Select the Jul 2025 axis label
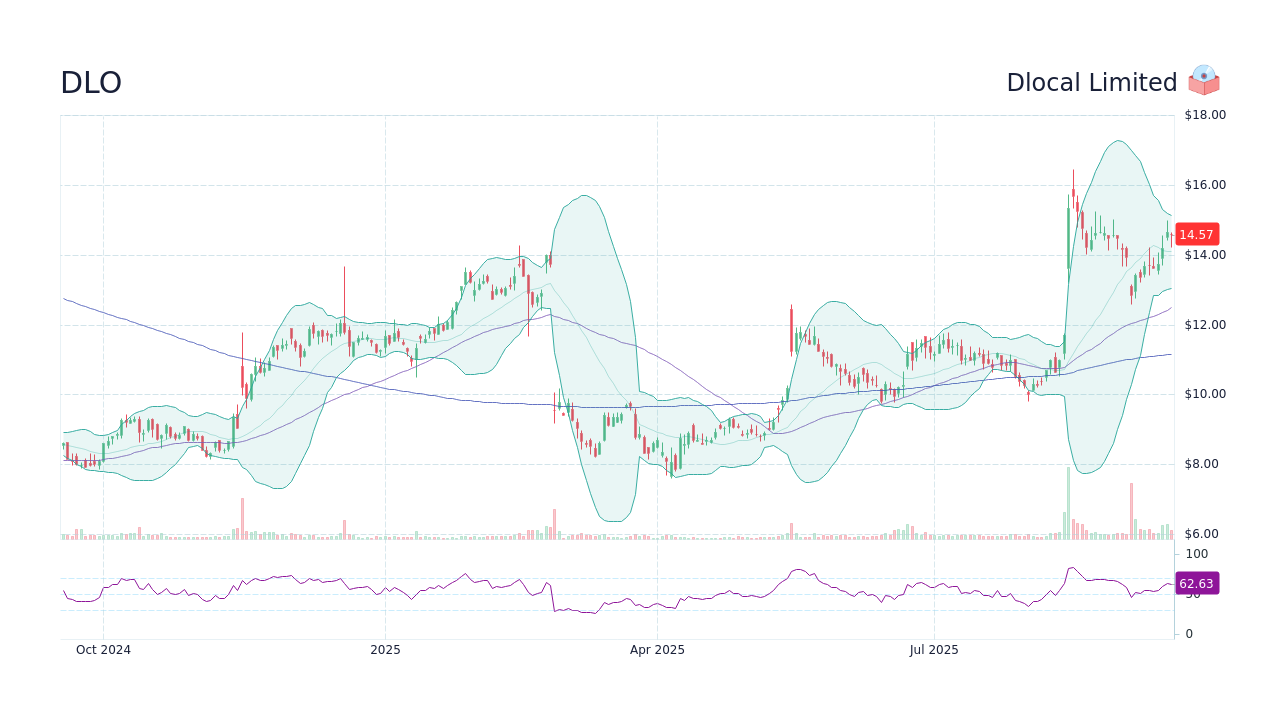This screenshot has width=1280, height=720. 934,649
